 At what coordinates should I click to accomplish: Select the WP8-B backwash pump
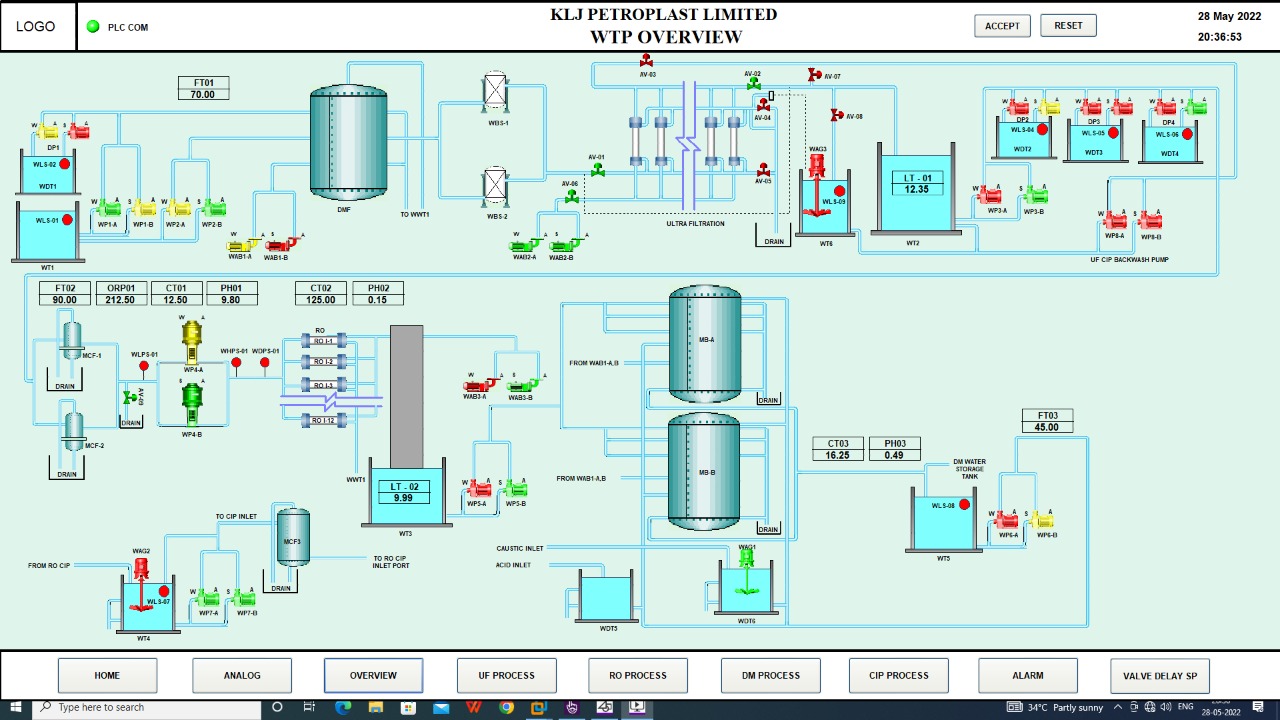1150,220
